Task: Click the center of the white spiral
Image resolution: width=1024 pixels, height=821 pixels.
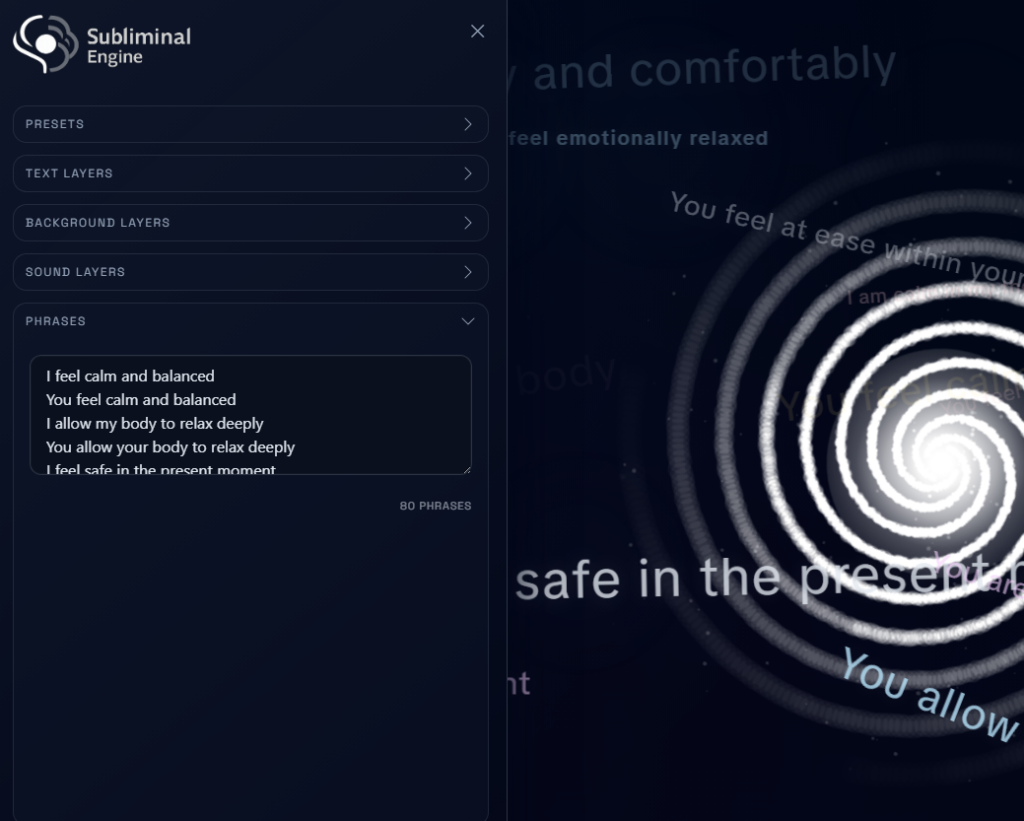Action: (937, 445)
